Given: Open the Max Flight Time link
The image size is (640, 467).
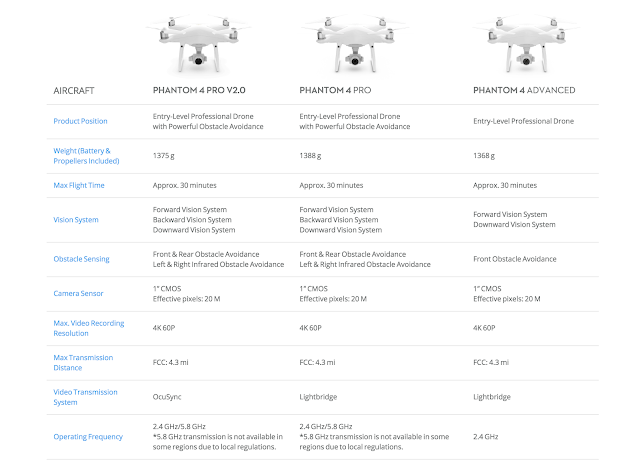Looking at the screenshot, I should coord(78,185).
